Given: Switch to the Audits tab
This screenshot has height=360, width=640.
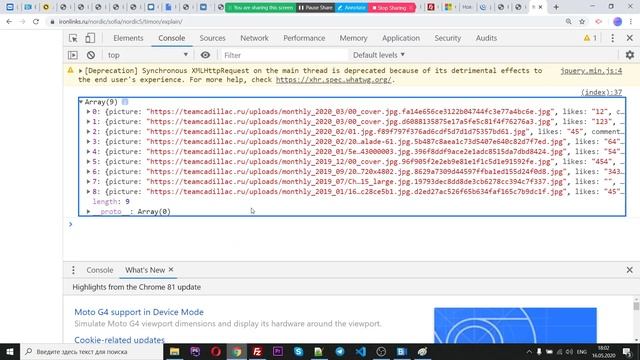Looking at the screenshot, I should pyautogui.click(x=486, y=38).
